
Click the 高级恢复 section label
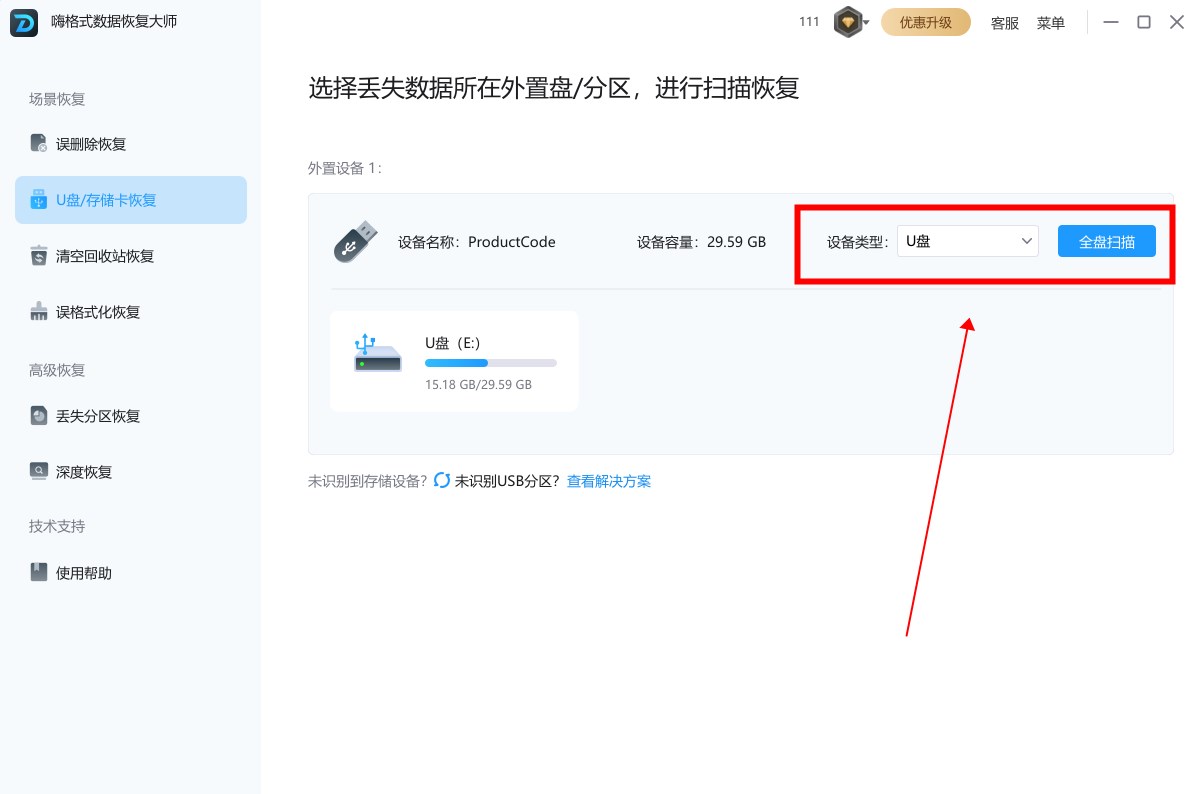click(x=57, y=370)
